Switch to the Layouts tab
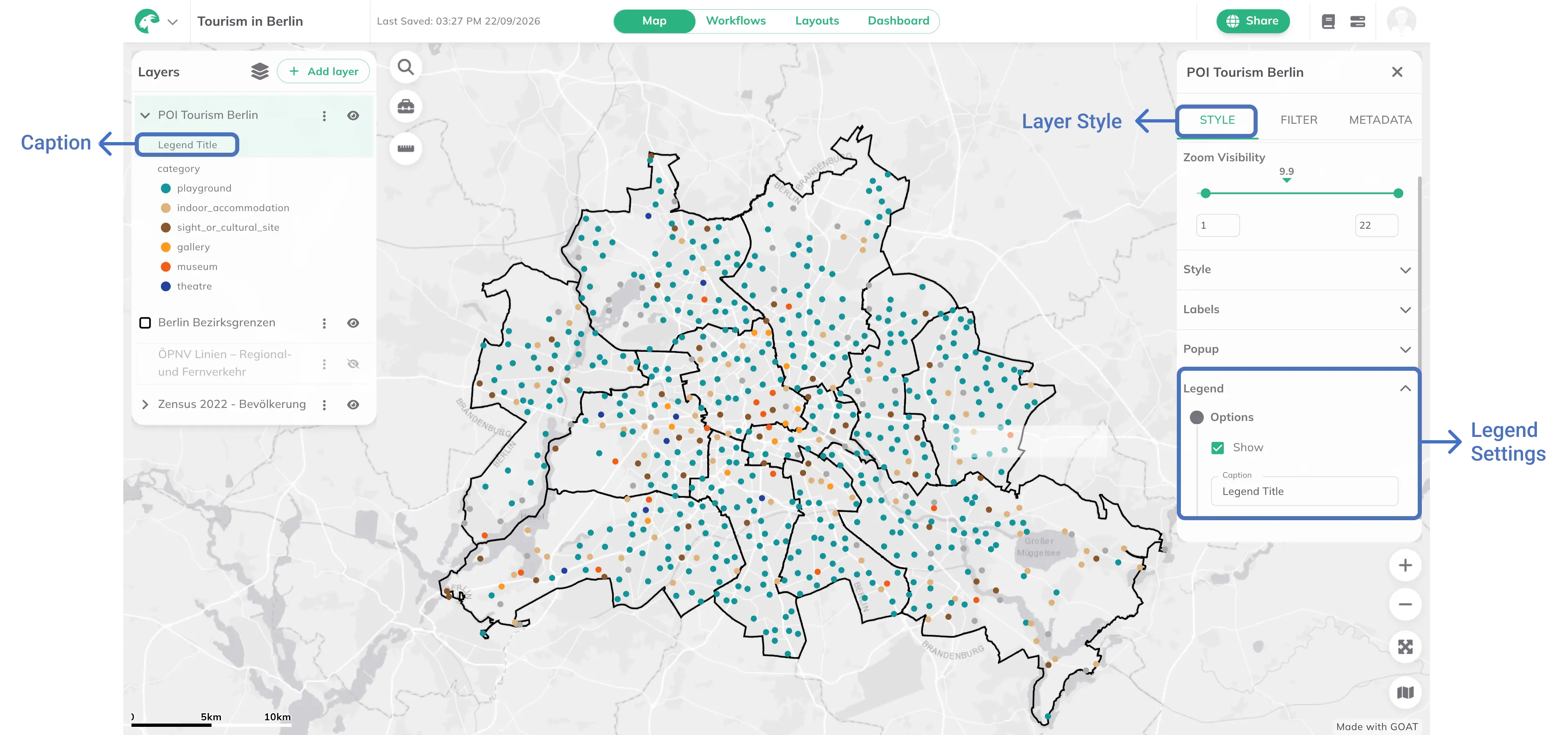This screenshot has height=735, width=1568. (817, 21)
